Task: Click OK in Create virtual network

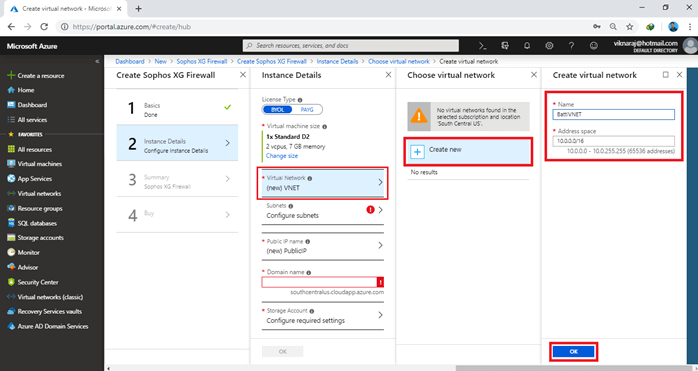Action: click(573, 352)
